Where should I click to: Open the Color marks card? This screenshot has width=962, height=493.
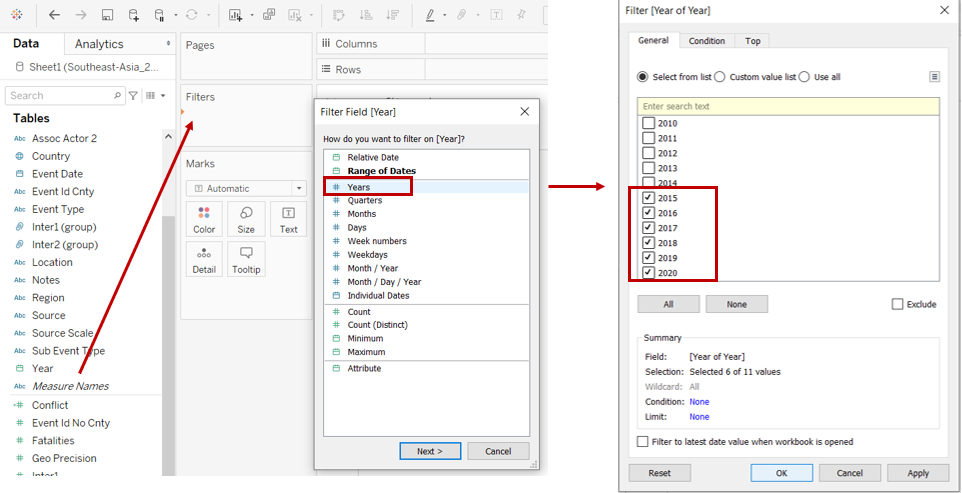204,219
